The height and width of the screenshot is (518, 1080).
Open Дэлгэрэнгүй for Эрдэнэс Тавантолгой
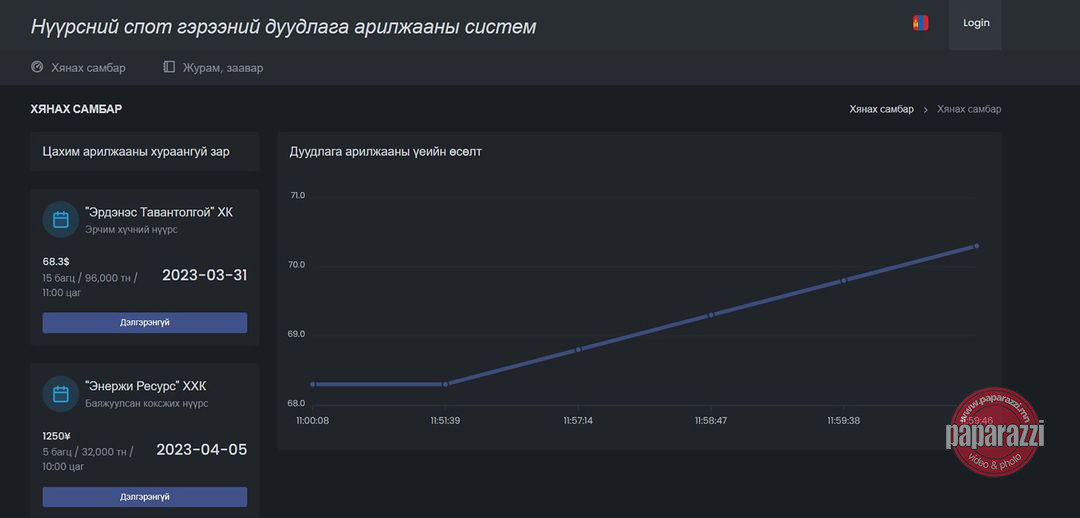(x=145, y=322)
